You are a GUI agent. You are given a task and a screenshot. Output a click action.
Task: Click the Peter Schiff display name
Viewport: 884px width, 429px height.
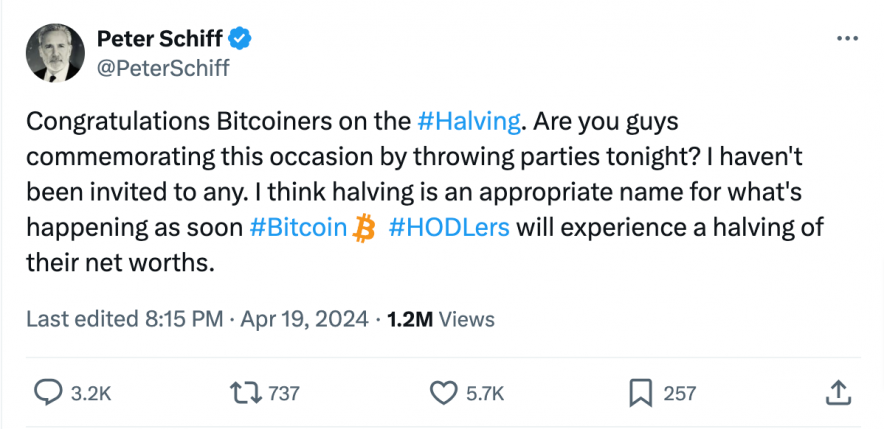click(x=161, y=39)
